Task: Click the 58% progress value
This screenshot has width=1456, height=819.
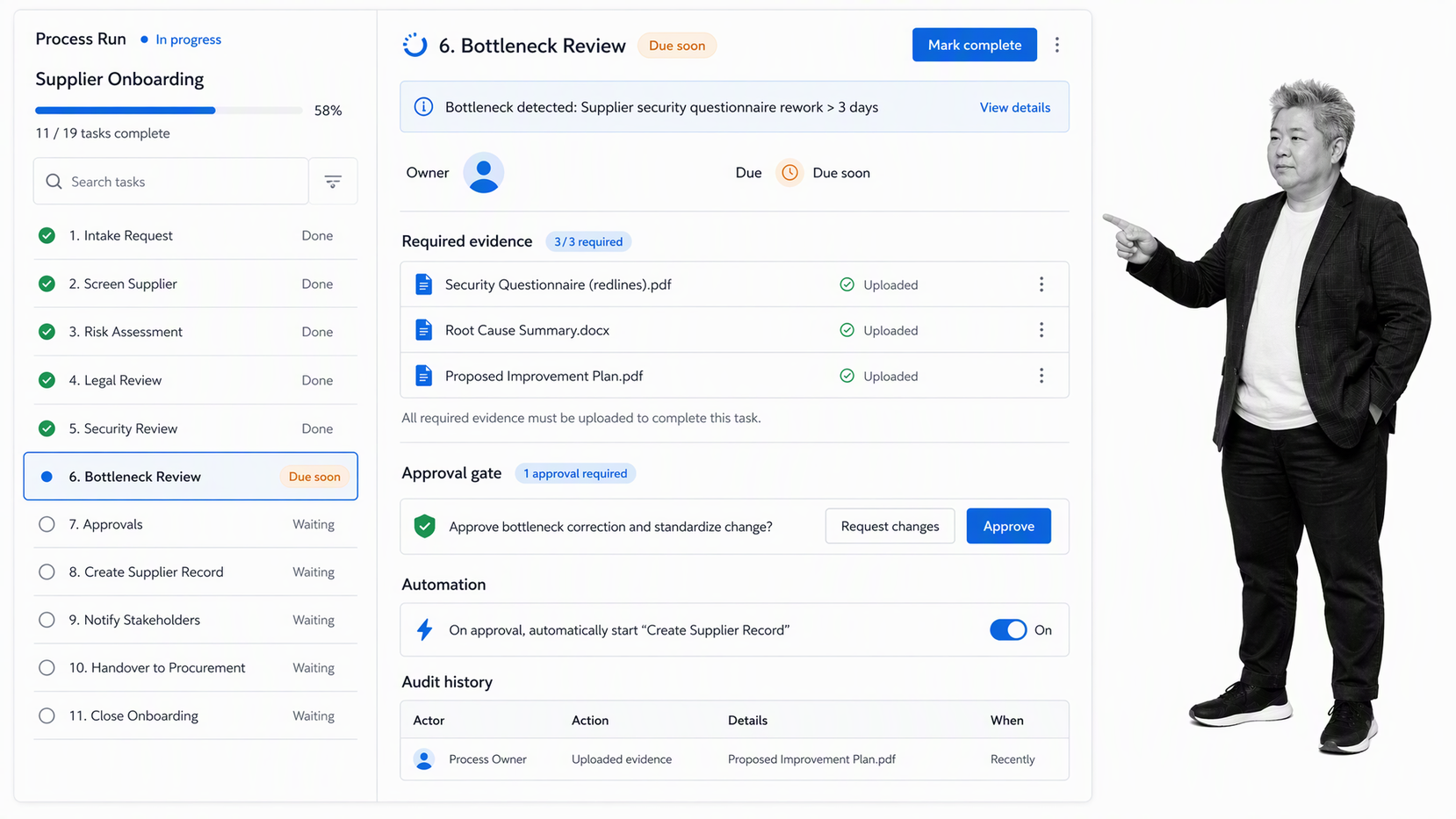Action: pyautogui.click(x=328, y=111)
